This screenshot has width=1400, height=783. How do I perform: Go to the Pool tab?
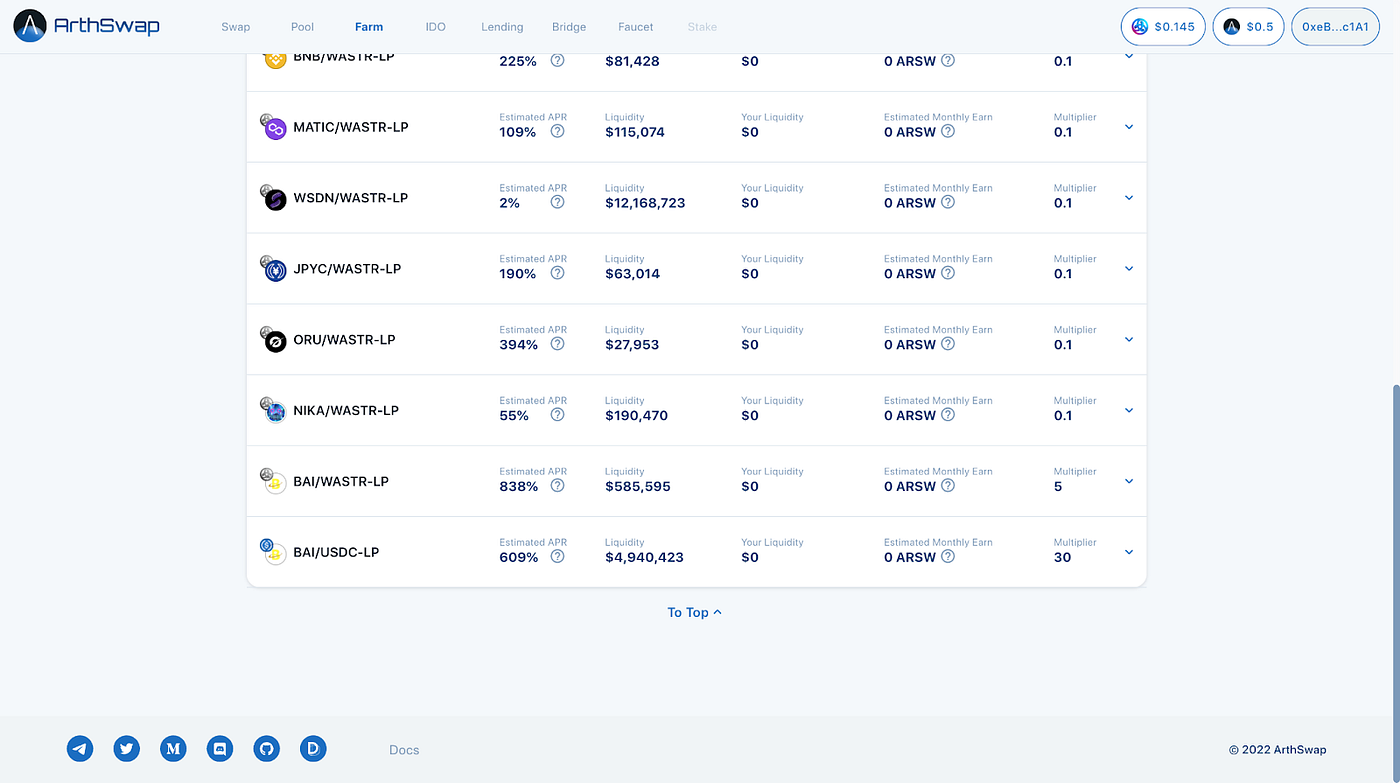pos(302,27)
